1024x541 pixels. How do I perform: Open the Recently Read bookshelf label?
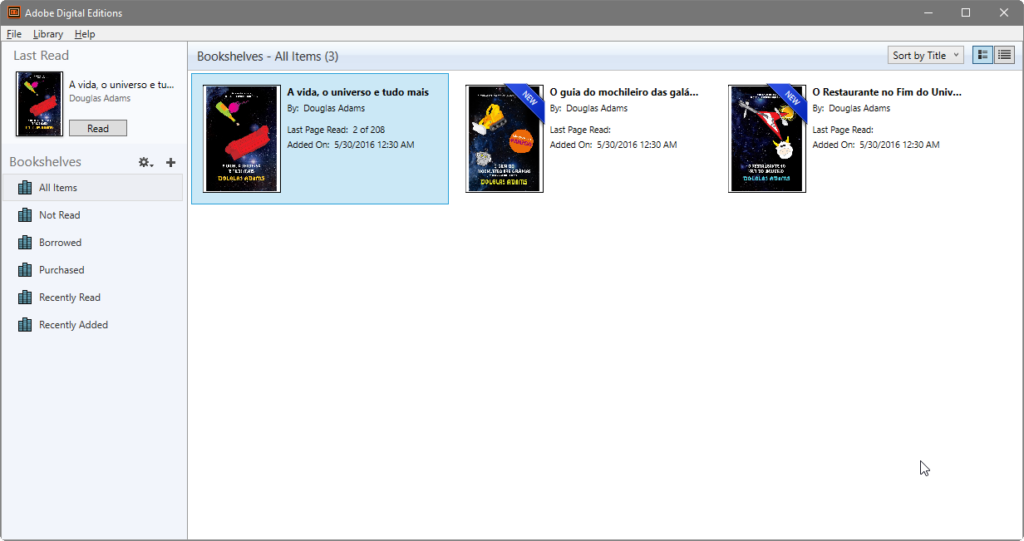pyautogui.click(x=70, y=297)
